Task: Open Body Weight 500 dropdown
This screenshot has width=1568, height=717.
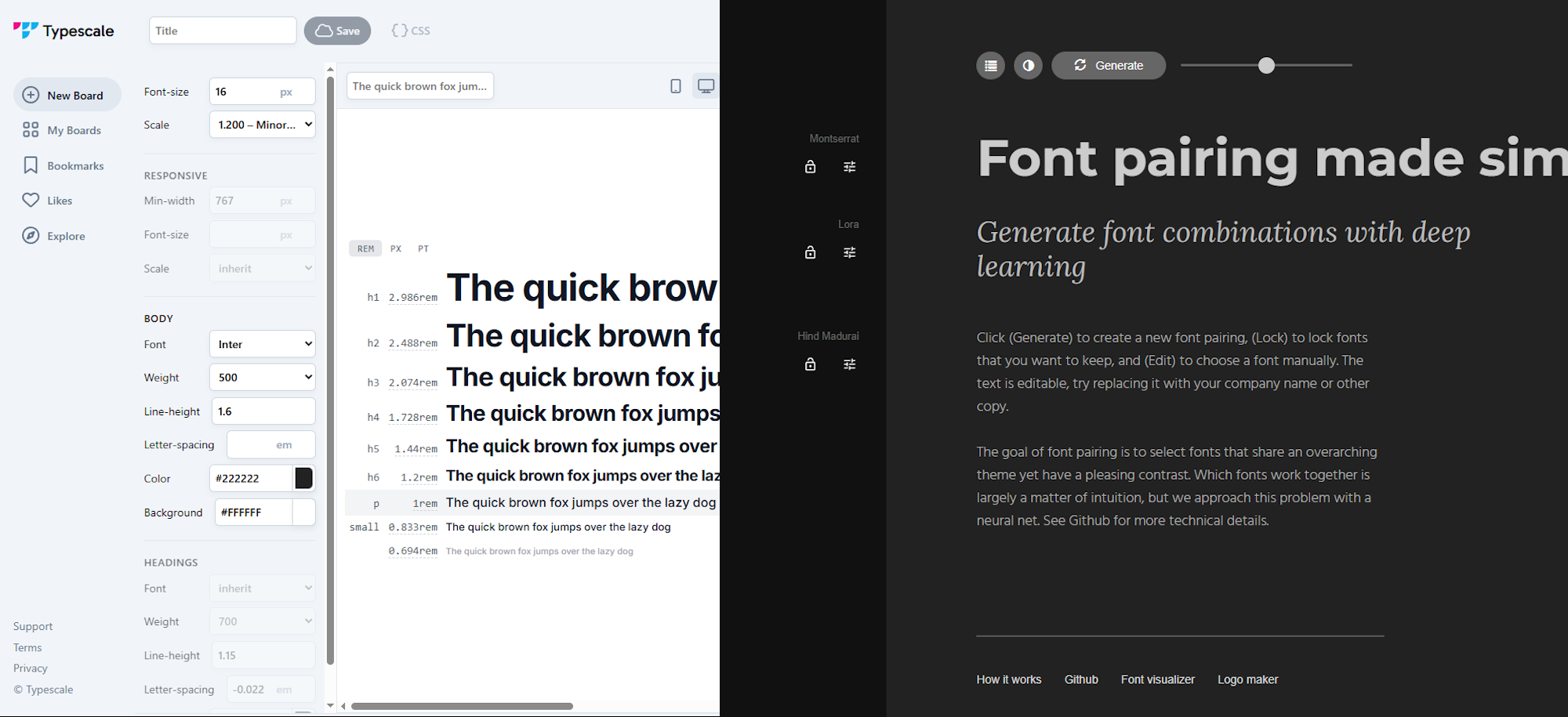Action: coord(263,377)
